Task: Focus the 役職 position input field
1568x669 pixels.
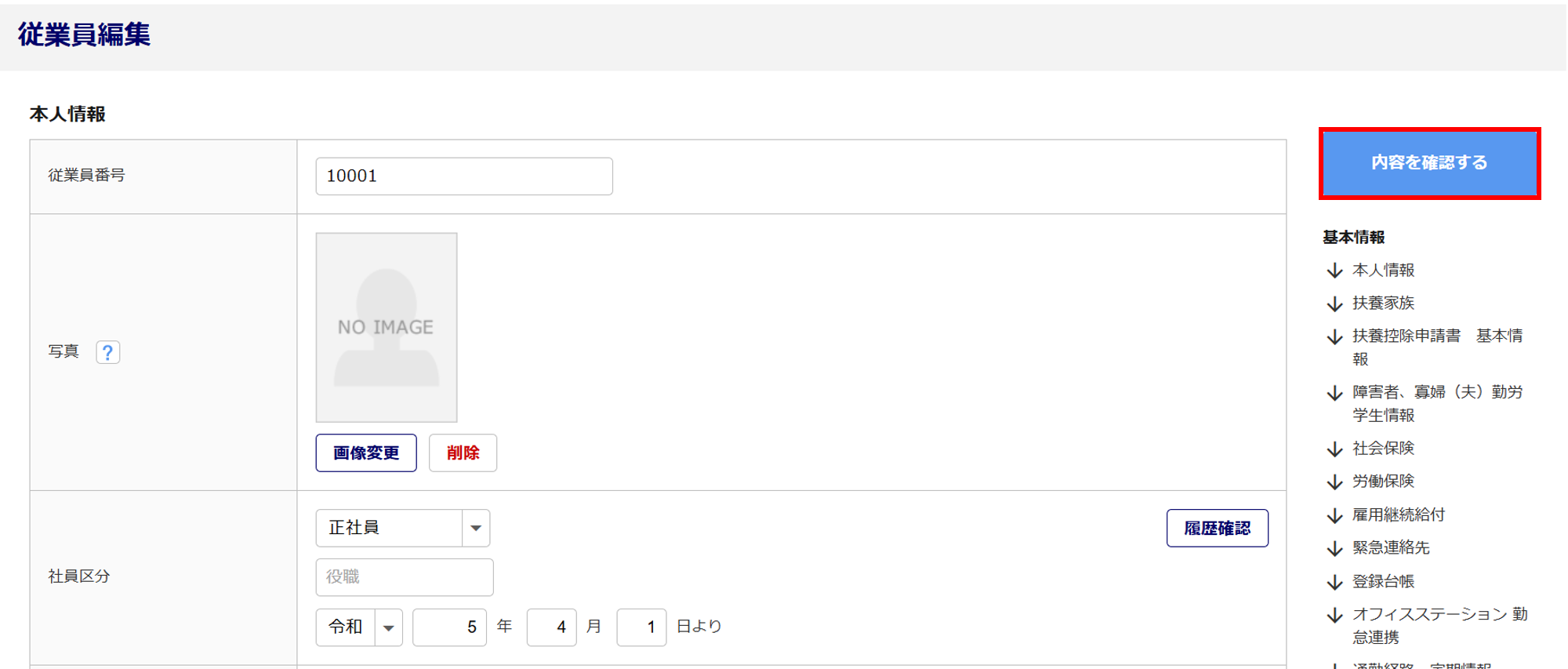Action: 404,577
